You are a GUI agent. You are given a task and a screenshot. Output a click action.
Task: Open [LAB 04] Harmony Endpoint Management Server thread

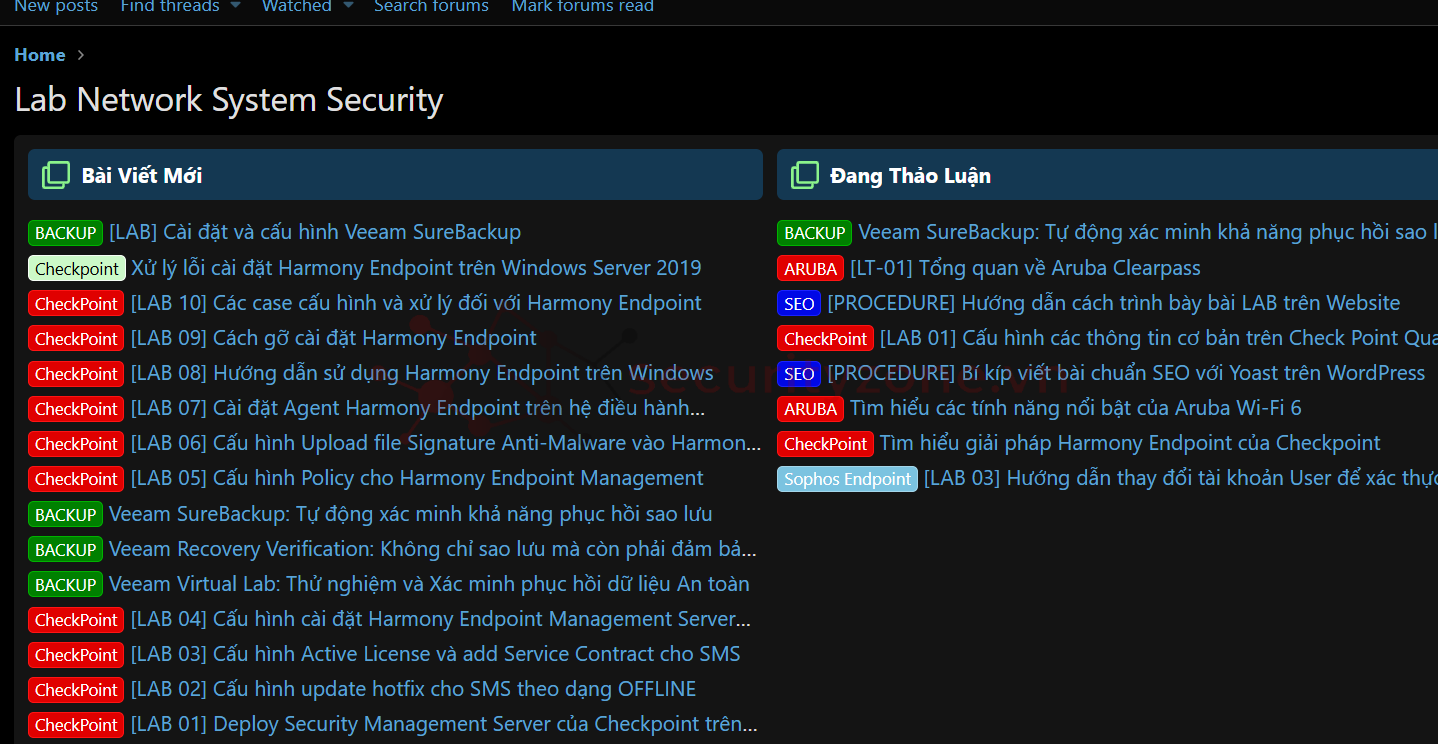441,619
